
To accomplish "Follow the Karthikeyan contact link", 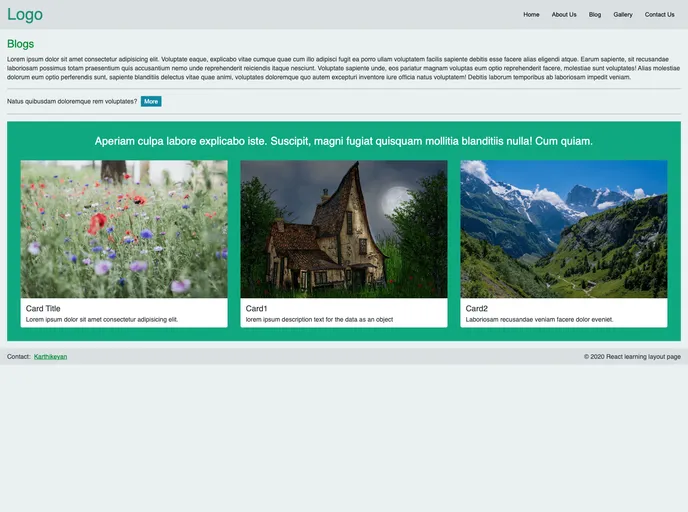I will (x=50, y=357).
